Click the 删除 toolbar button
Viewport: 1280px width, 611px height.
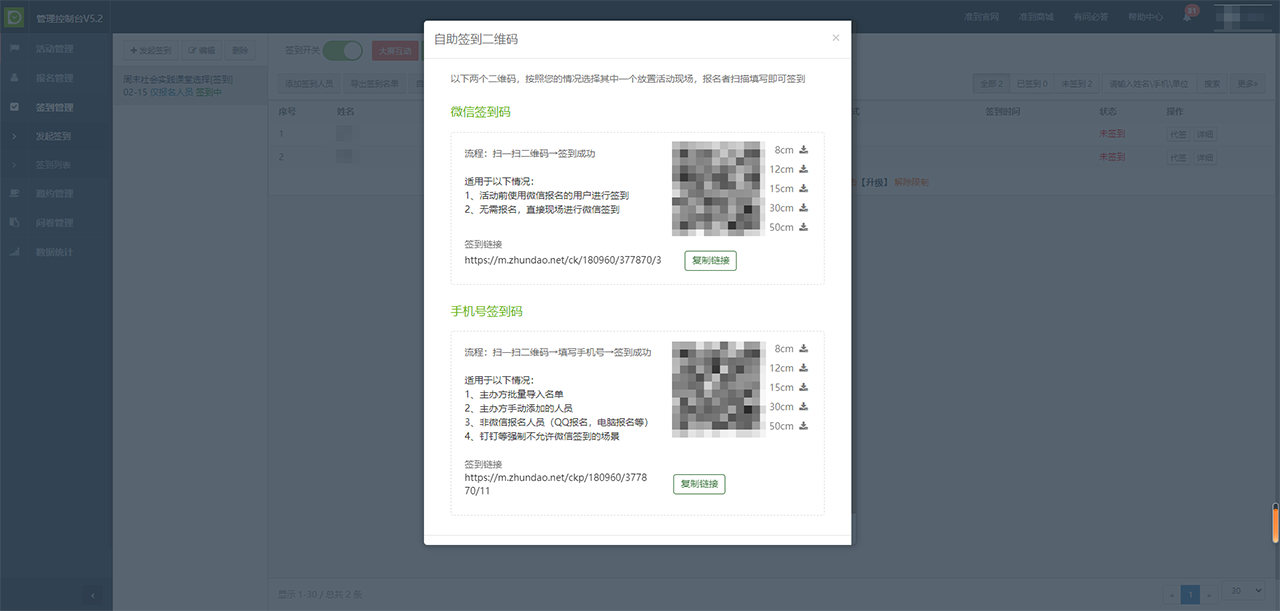[240, 50]
